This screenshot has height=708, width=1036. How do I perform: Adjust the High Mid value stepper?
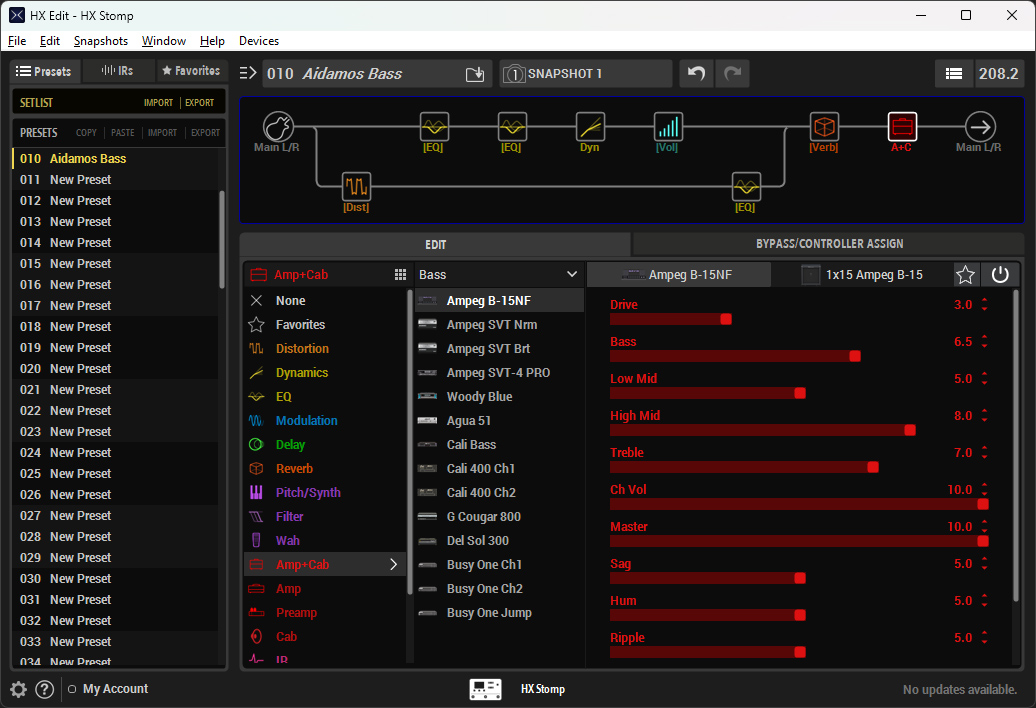984,415
